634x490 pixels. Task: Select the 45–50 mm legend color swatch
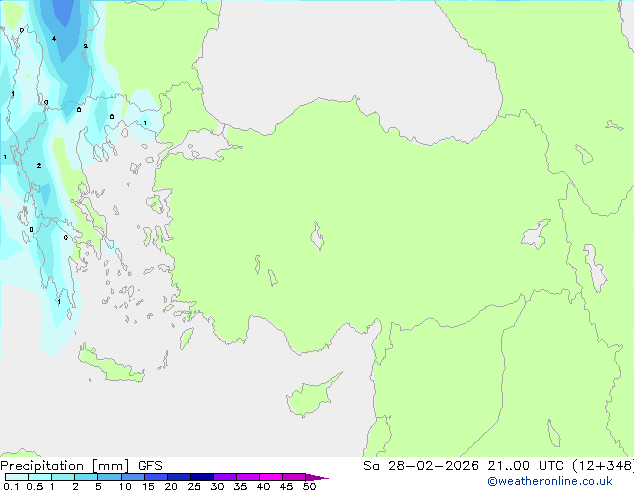click(x=294, y=477)
